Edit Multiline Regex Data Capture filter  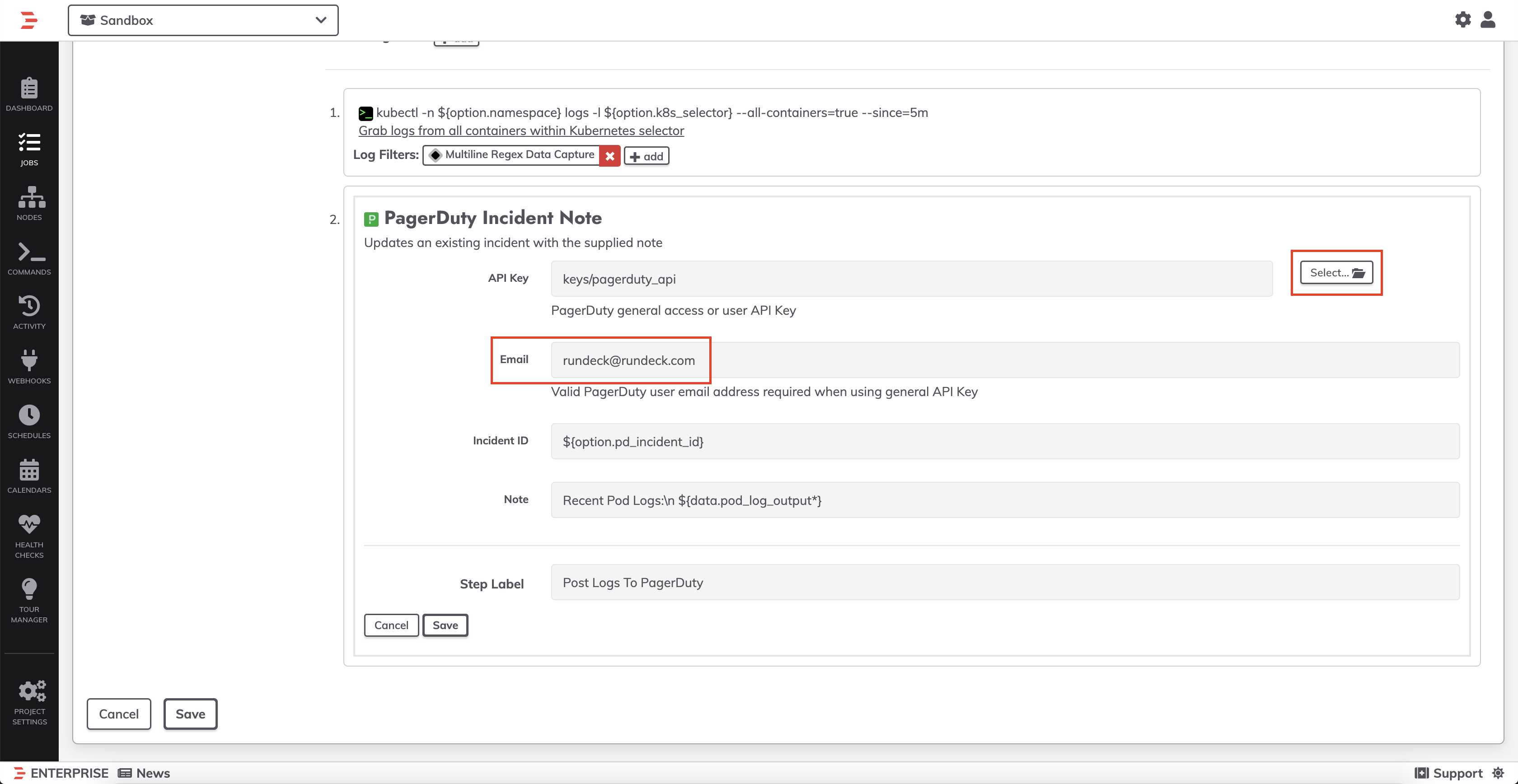pos(511,155)
